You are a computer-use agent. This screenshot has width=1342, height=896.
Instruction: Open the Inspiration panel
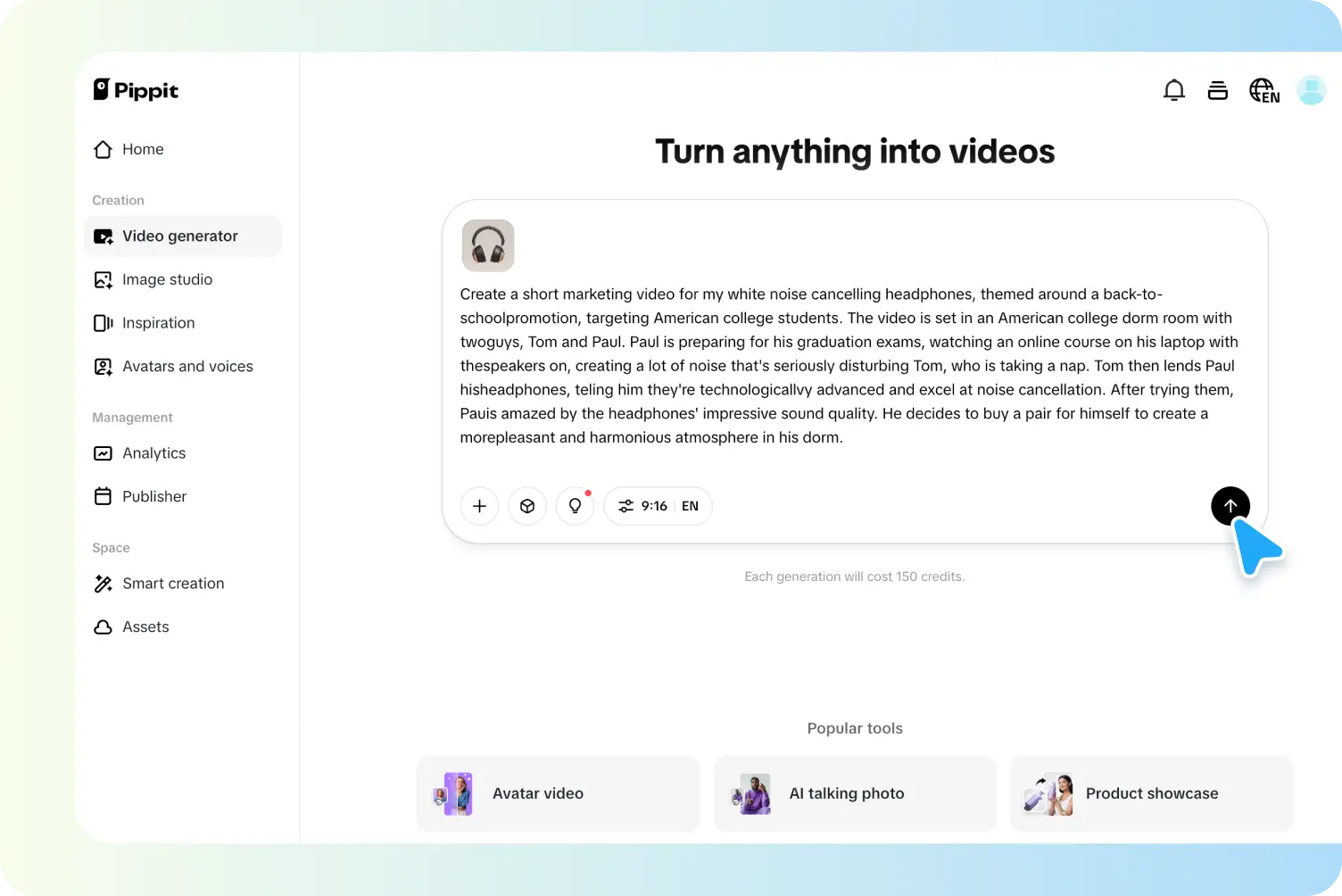(158, 322)
